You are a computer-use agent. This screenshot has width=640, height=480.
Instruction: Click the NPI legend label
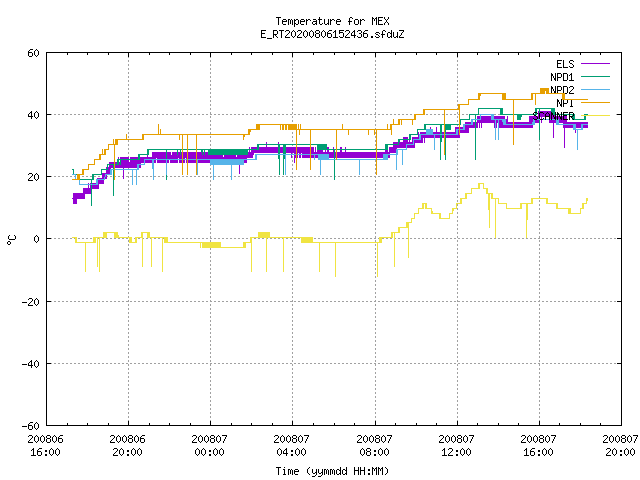coord(565,103)
